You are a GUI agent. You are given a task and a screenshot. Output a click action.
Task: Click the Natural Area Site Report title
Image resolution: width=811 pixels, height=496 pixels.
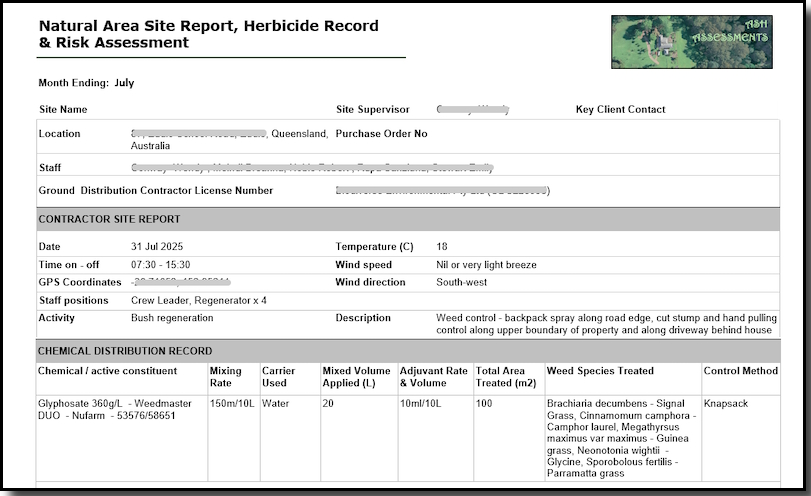[208, 34]
